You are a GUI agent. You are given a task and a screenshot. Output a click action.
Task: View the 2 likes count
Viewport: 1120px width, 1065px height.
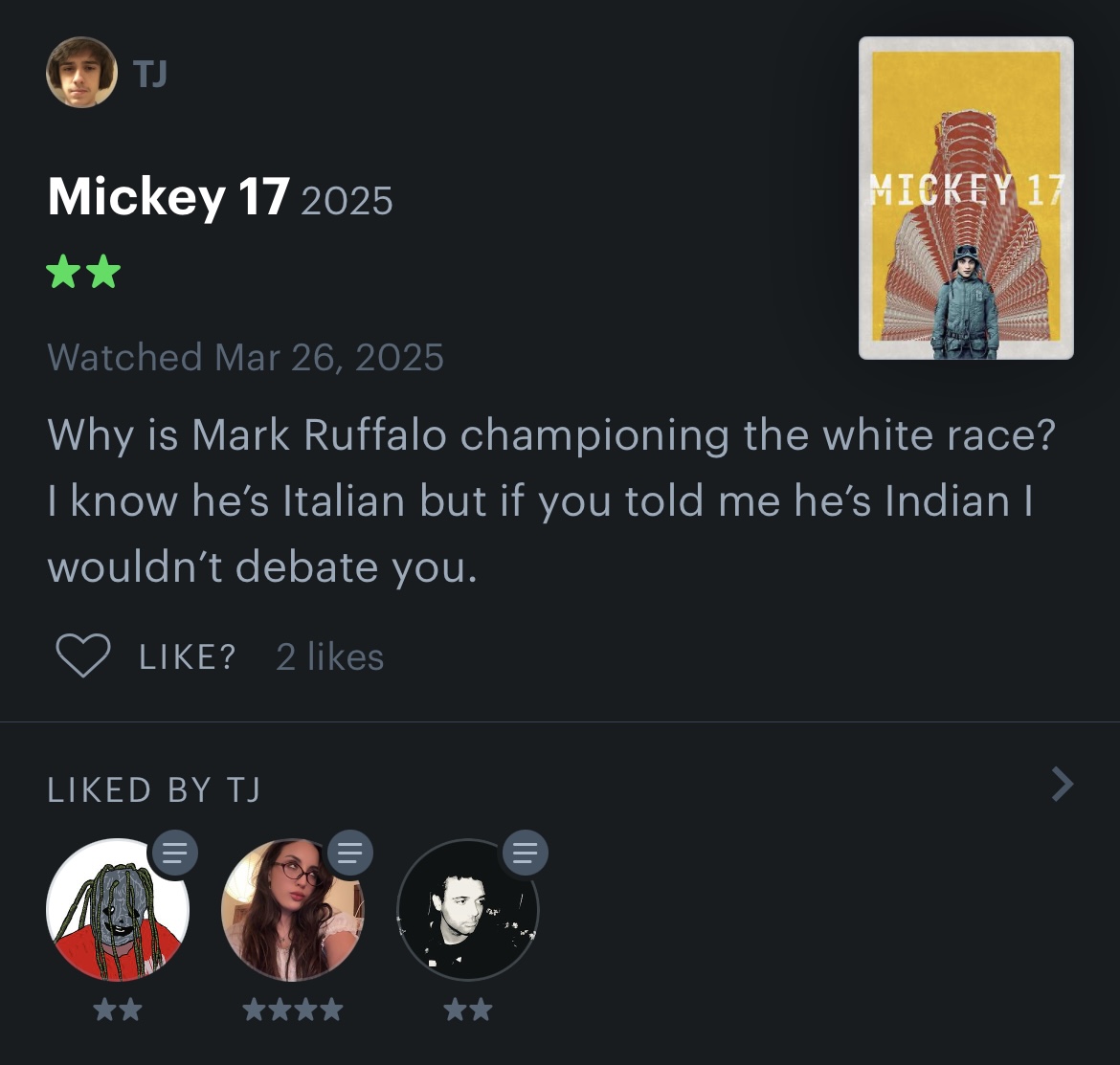pyautogui.click(x=329, y=656)
